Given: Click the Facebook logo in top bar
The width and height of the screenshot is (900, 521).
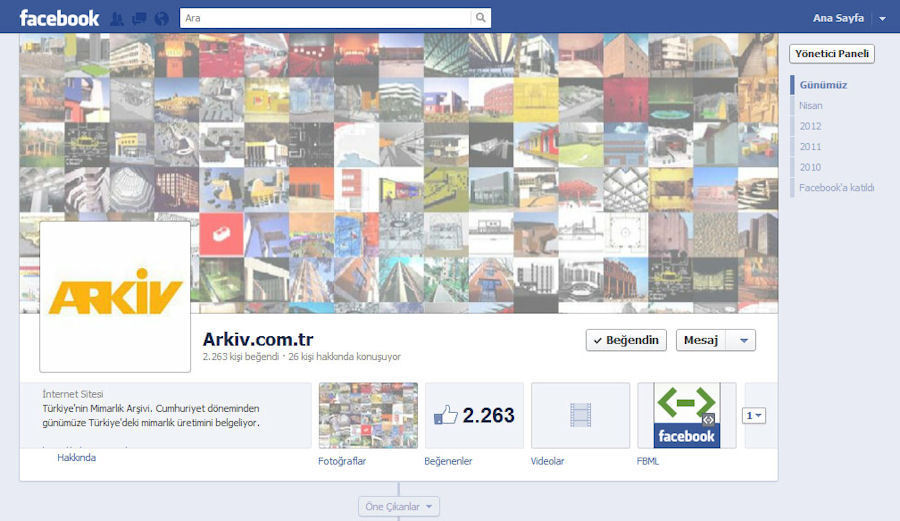Looking at the screenshot, I should [59, 18].
